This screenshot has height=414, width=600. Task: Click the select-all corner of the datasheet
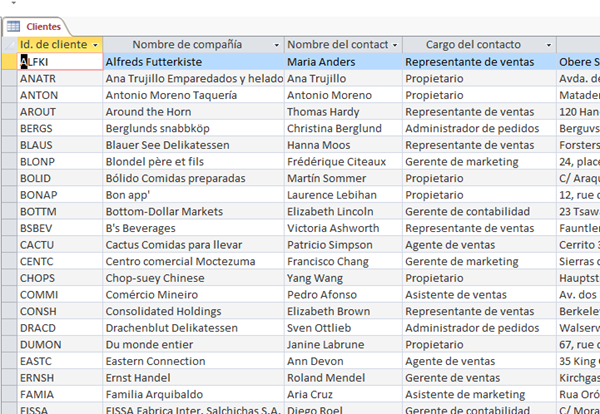9,45
